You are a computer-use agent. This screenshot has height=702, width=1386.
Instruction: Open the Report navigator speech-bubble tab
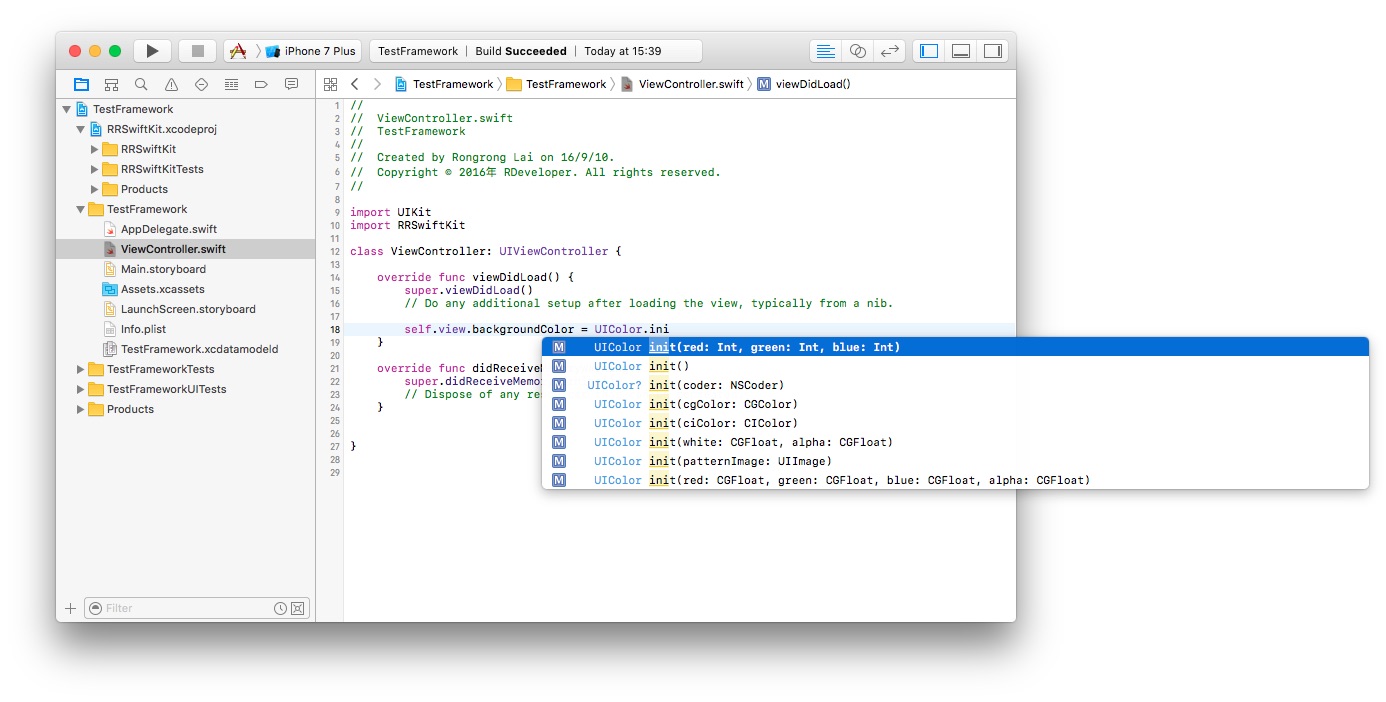[x=291, y=84]
